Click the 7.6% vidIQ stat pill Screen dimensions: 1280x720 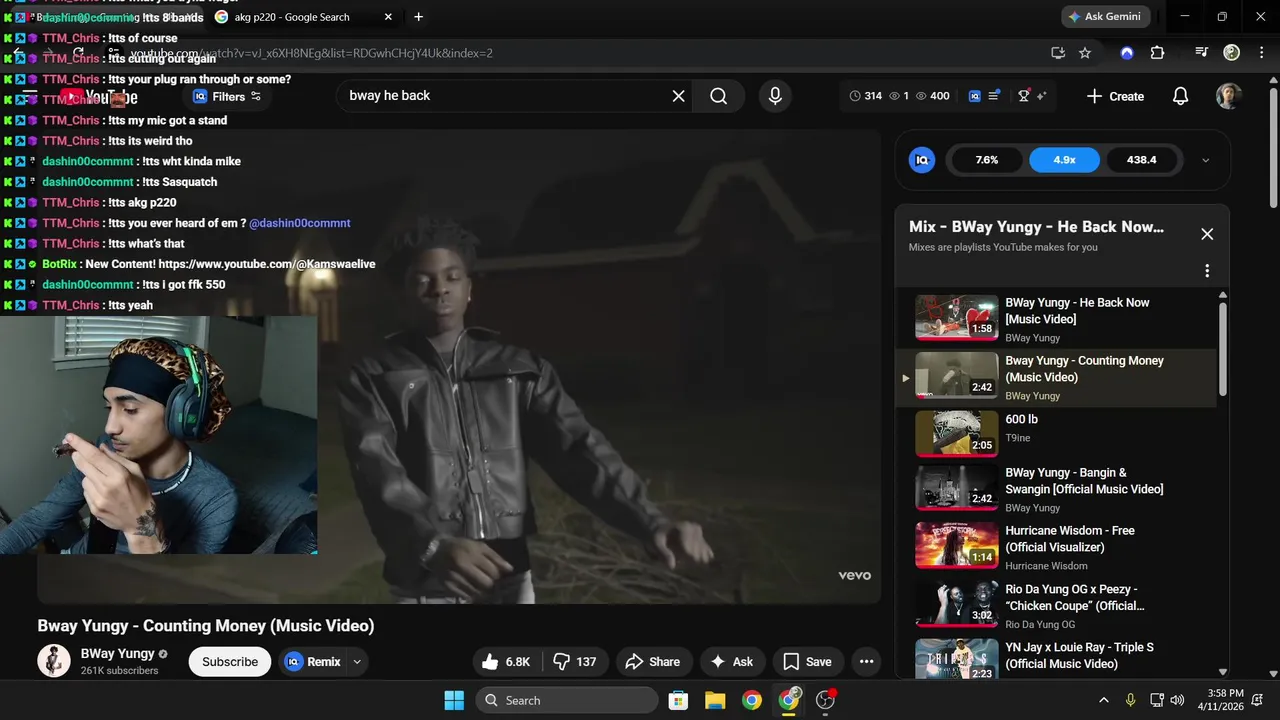987,160
